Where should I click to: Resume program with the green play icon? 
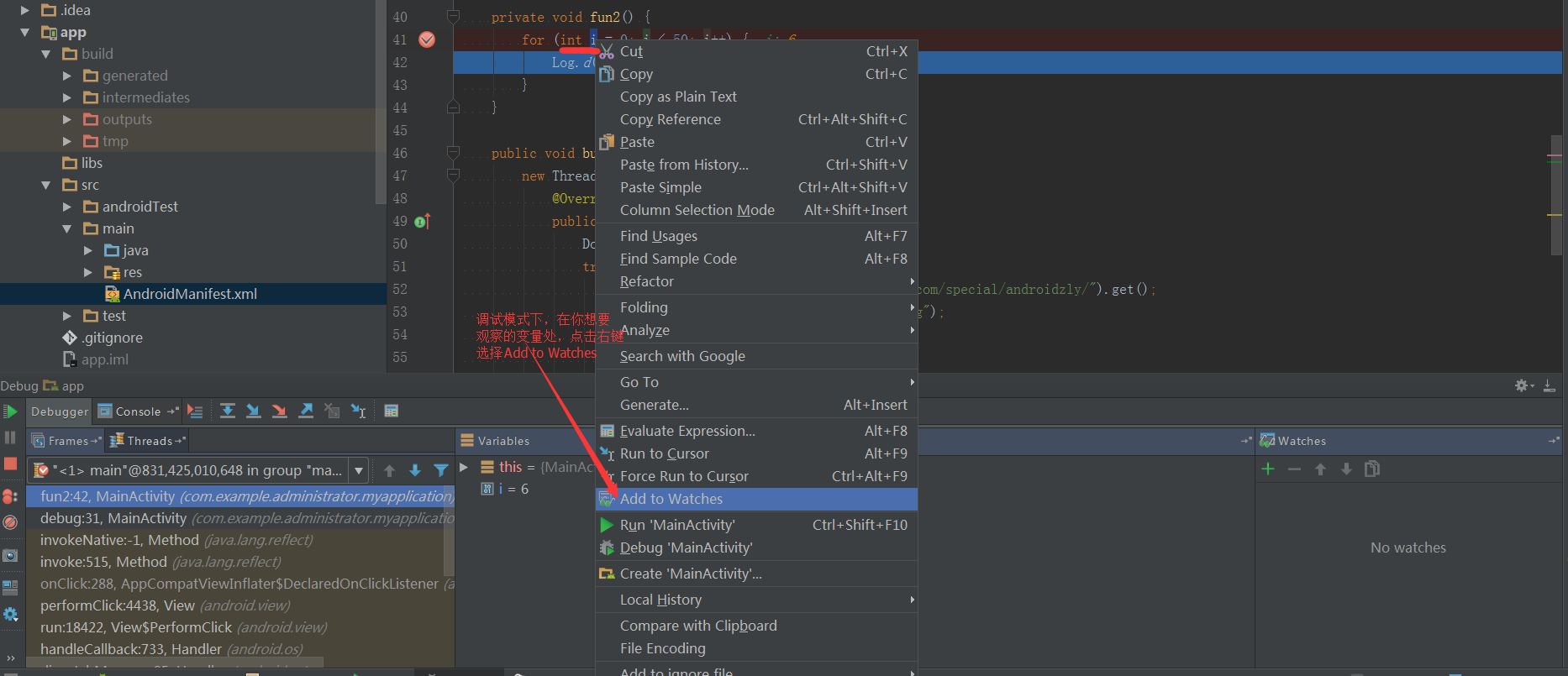pyautogui.click(x=10, y=411)
